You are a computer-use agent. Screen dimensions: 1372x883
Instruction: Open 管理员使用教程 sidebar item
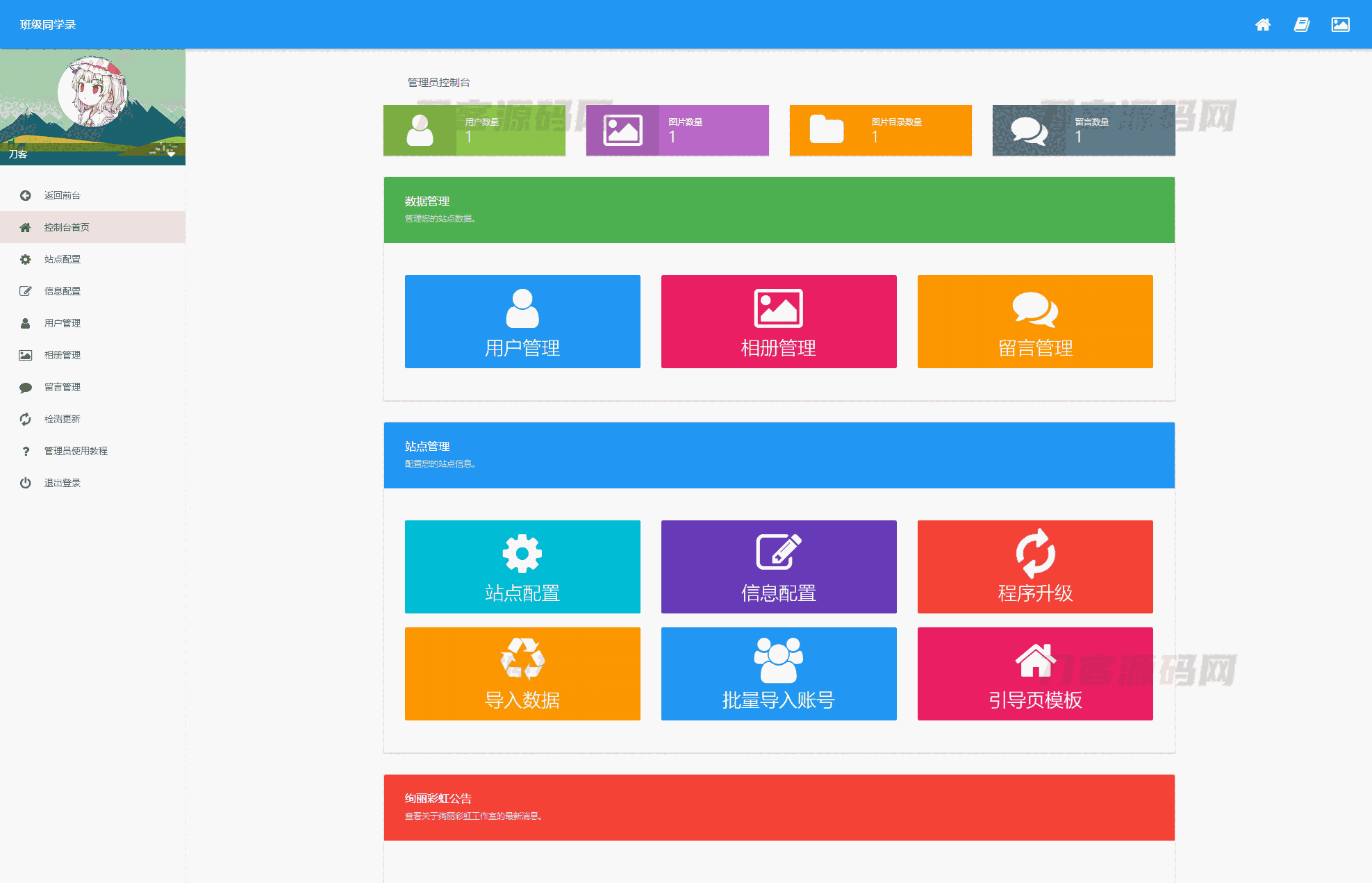(76, 451)
